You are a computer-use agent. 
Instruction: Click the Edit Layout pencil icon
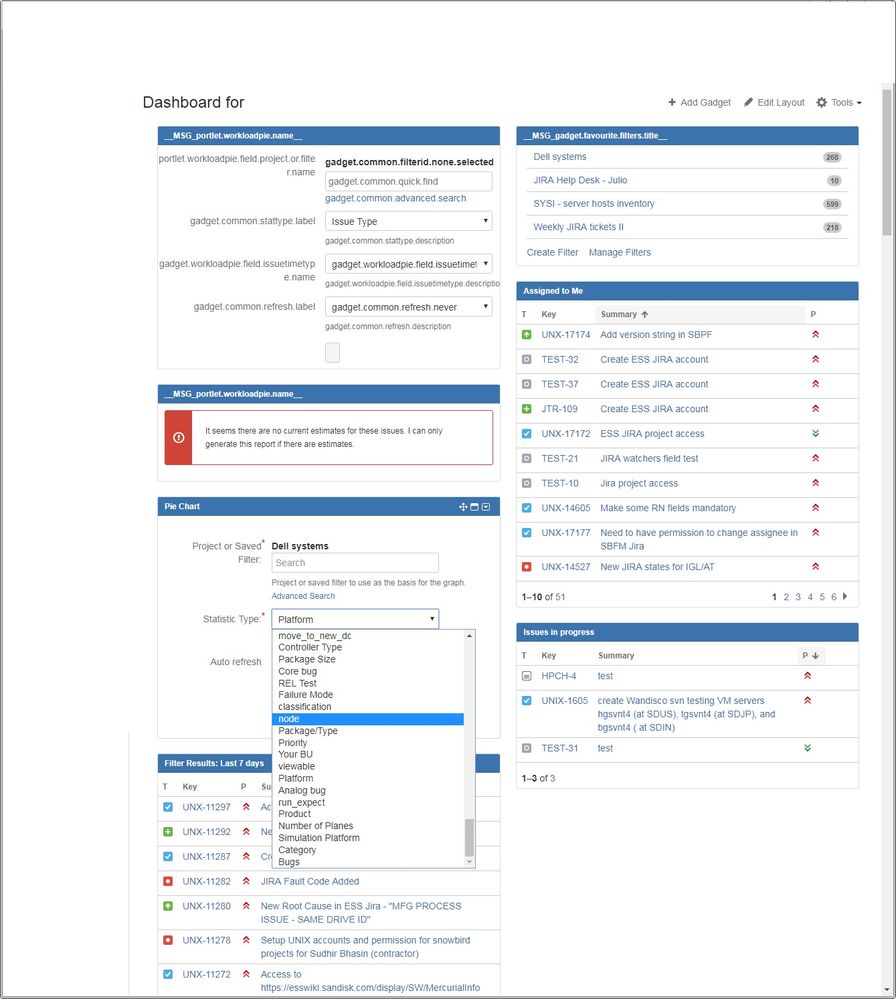[x=748, y=102]
